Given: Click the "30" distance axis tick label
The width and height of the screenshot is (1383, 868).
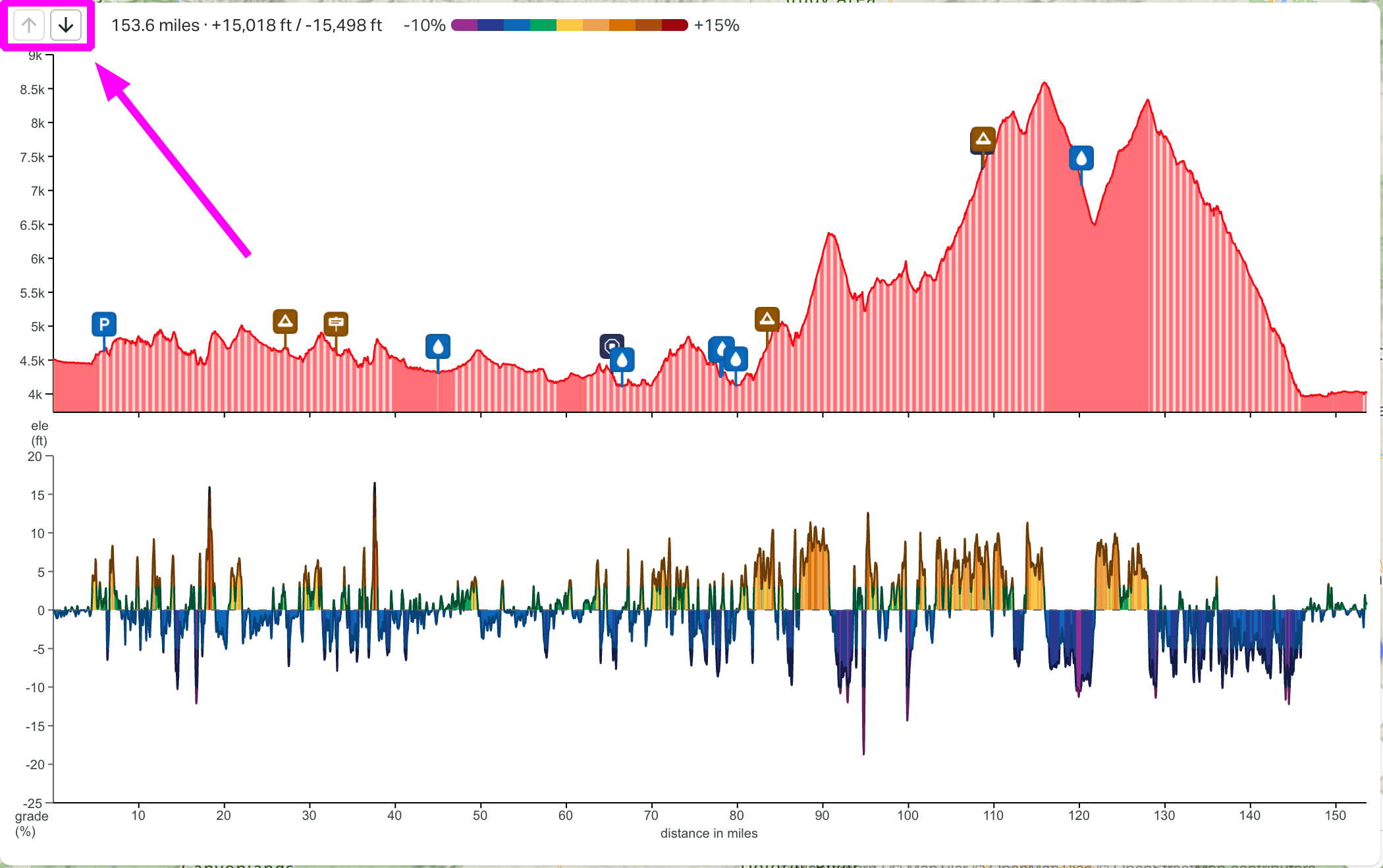Looking at the screenshot, I should 309,815.
